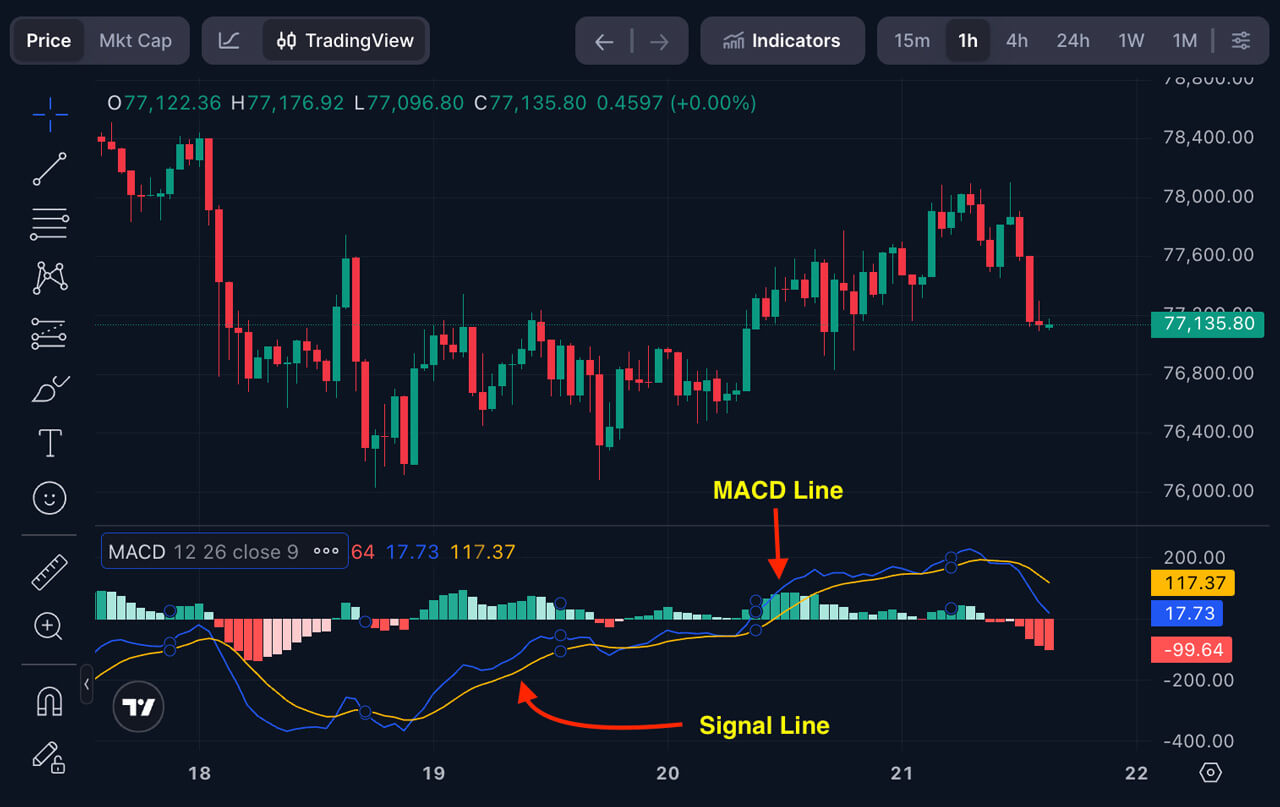Toggle the magnet snap mode
The width and height of the screenshot is (1280, 807).
pos(50,701)
